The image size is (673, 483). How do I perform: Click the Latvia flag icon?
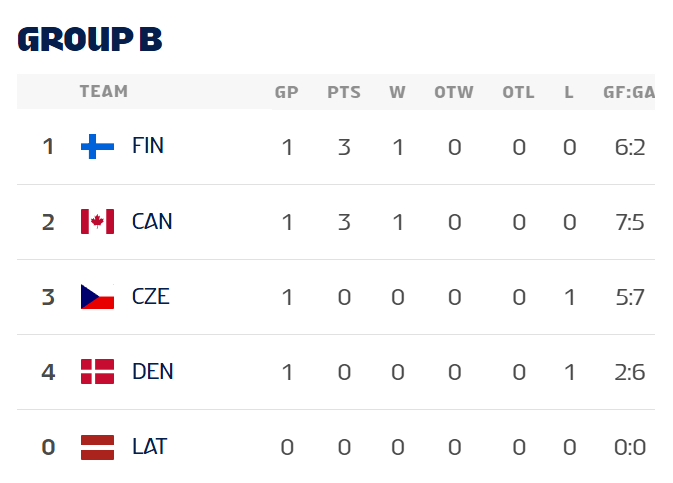[97, 447]
